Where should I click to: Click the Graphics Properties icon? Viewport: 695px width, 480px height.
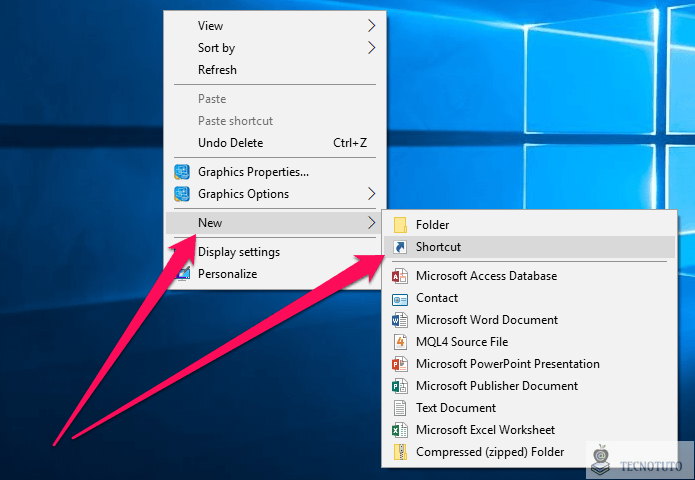tap(182, 172)
